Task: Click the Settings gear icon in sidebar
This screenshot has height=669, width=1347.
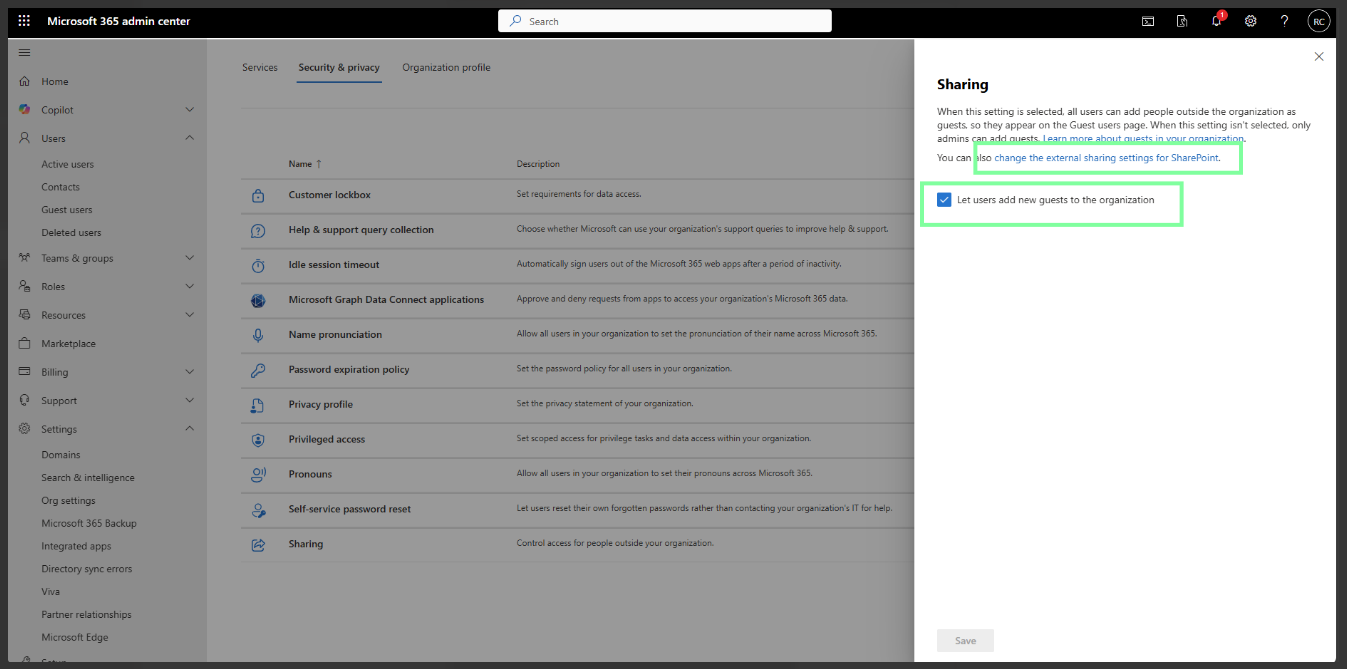Action: click(24, 429)
